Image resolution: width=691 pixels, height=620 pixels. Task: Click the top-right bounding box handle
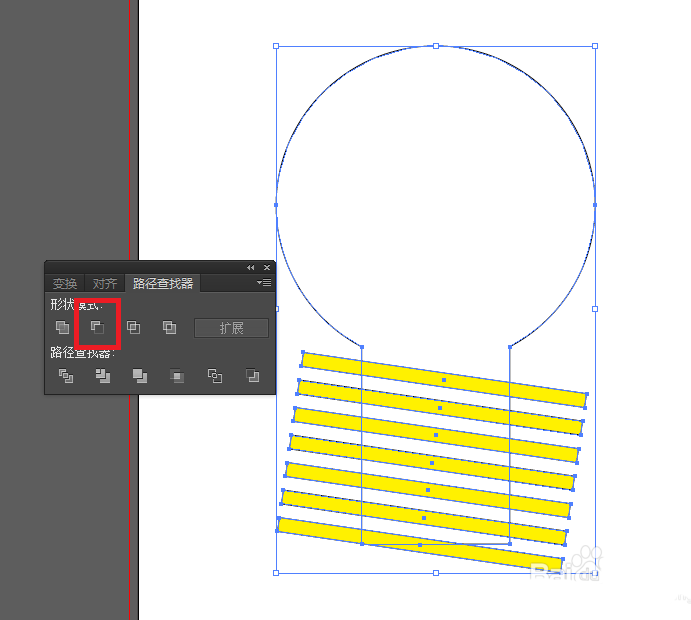tap(595, 46)
